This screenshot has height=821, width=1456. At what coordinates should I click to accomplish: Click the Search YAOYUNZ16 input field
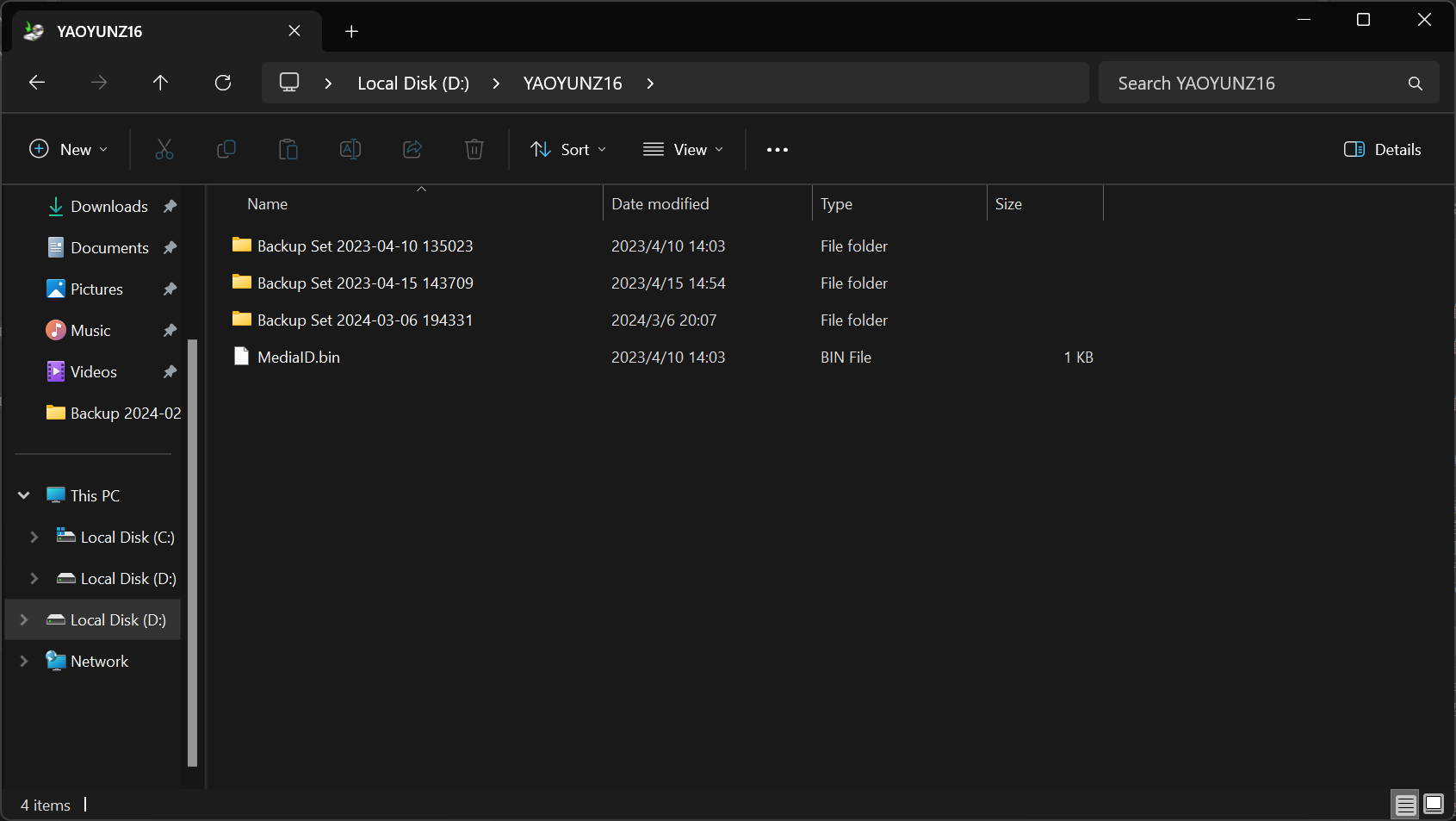pyautogui.click(x=1257, y=84)
